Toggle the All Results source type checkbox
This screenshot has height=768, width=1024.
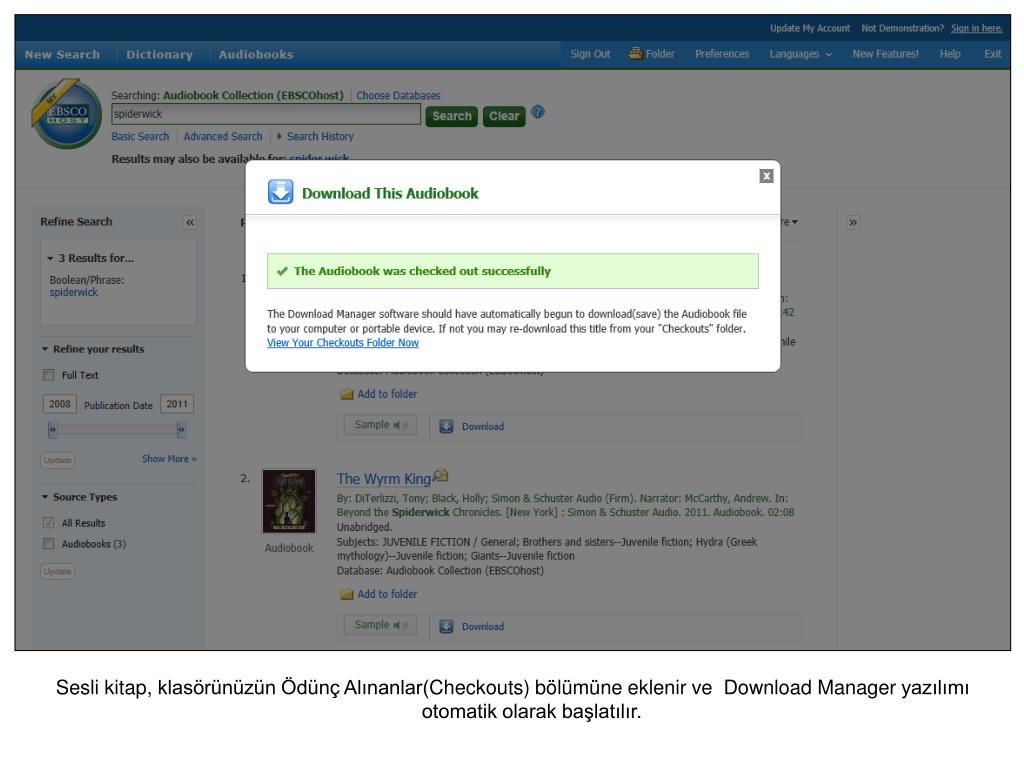[x=48, y=522]
